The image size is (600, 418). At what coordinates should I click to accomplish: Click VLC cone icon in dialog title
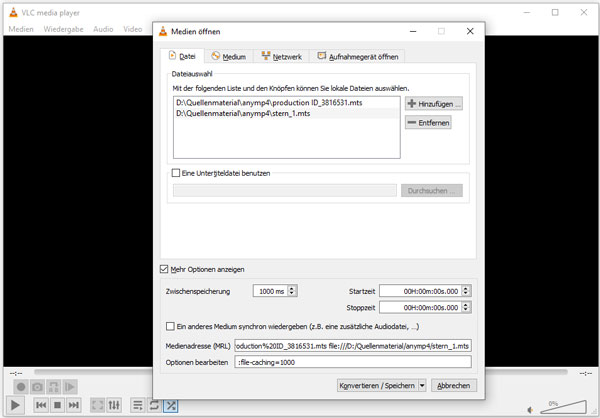pyautogui.click(x=163, y=31)
